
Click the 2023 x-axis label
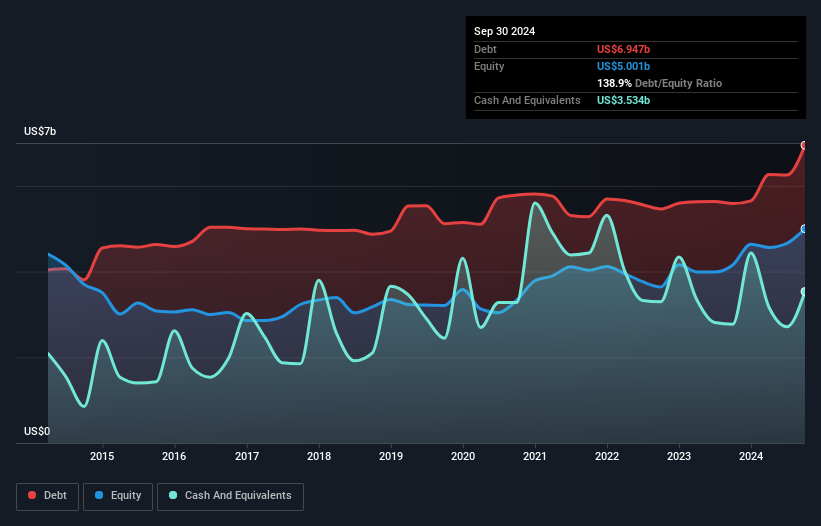tap(679, 456)
